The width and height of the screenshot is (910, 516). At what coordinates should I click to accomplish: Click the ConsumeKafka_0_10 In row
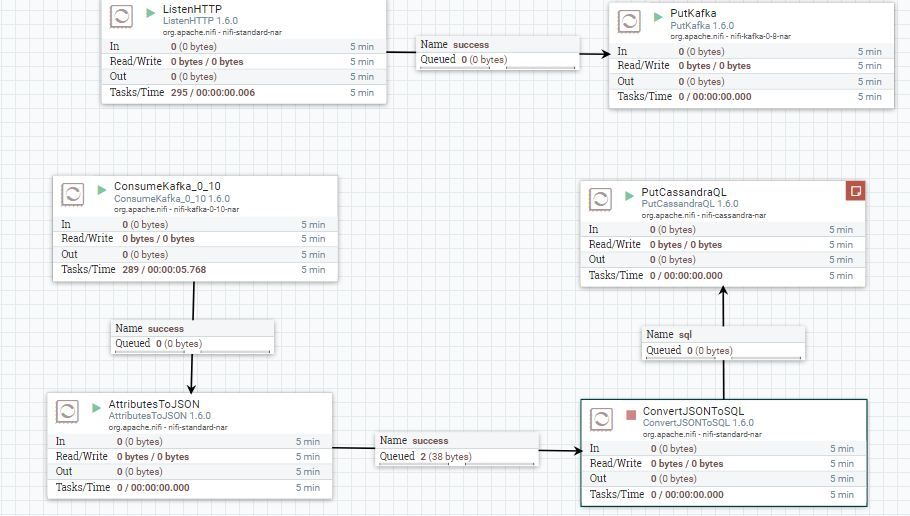195,224
